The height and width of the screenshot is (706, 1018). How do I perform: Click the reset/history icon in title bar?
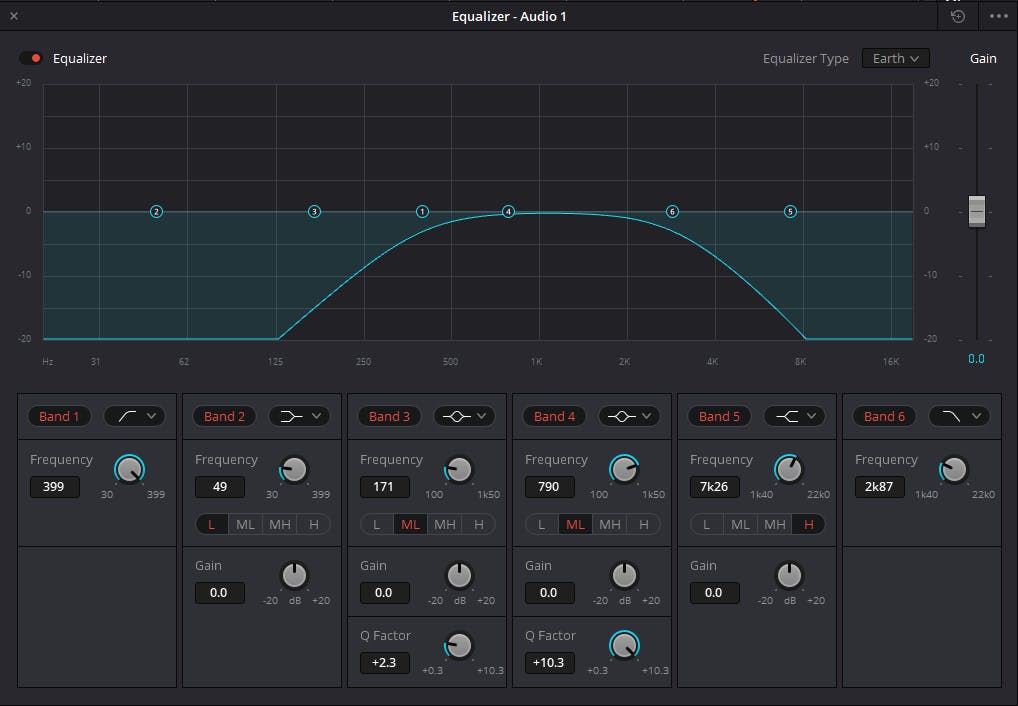point(958,16)
